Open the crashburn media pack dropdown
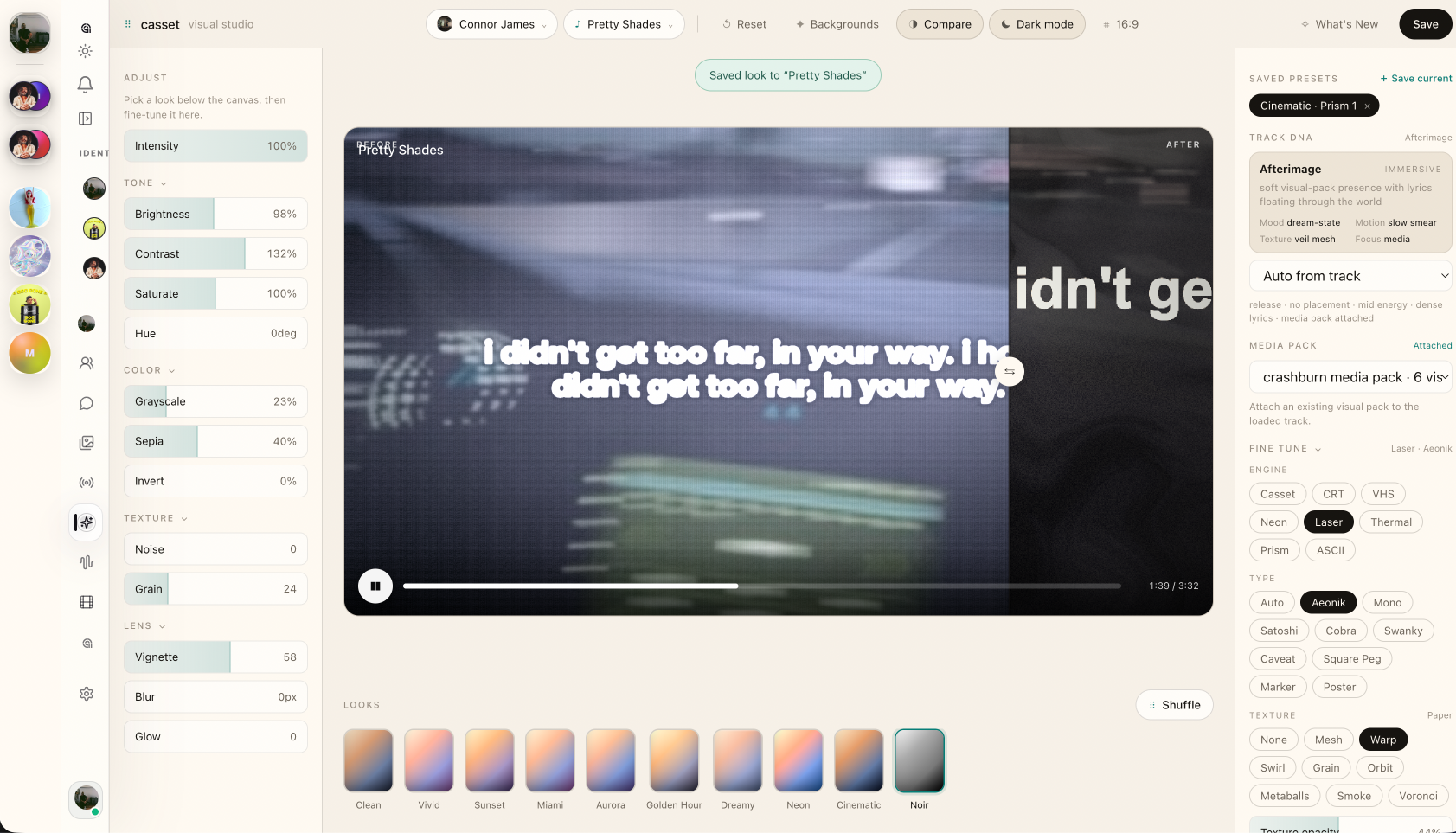 pyautogui.click(x=1350, y=377)
